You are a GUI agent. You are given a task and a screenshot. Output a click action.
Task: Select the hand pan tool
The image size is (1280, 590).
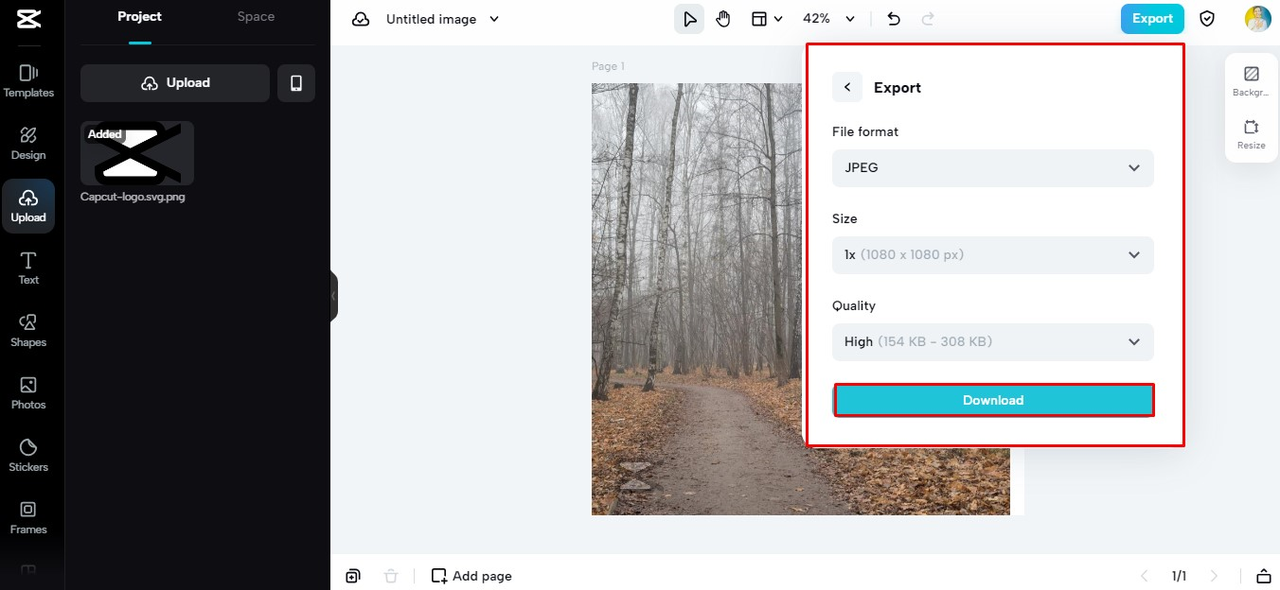[x=723, y=19]
